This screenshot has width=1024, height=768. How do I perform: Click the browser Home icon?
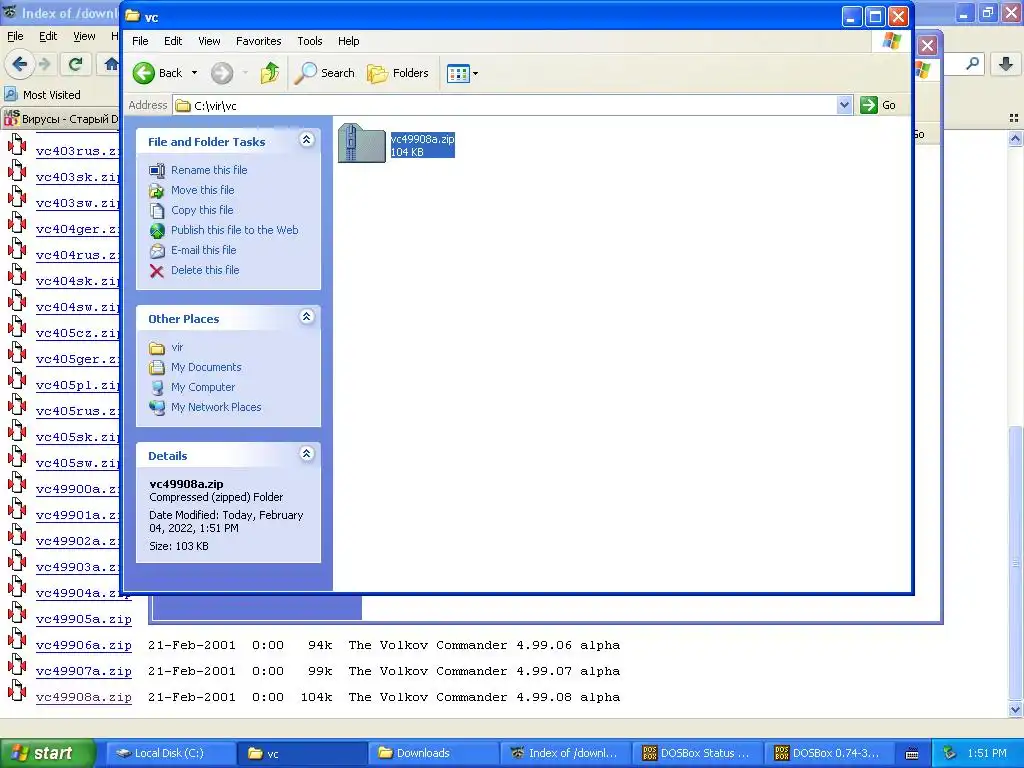click(111, 64)
